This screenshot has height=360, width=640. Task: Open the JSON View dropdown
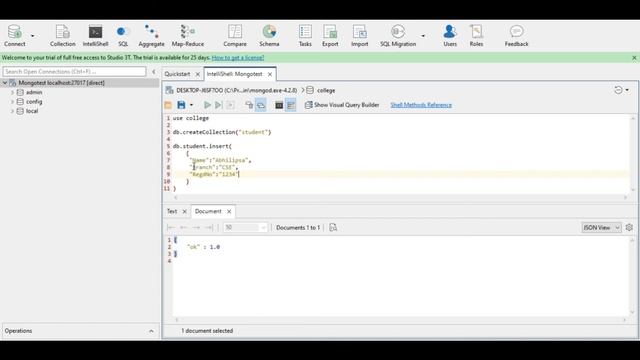point(601,227)
